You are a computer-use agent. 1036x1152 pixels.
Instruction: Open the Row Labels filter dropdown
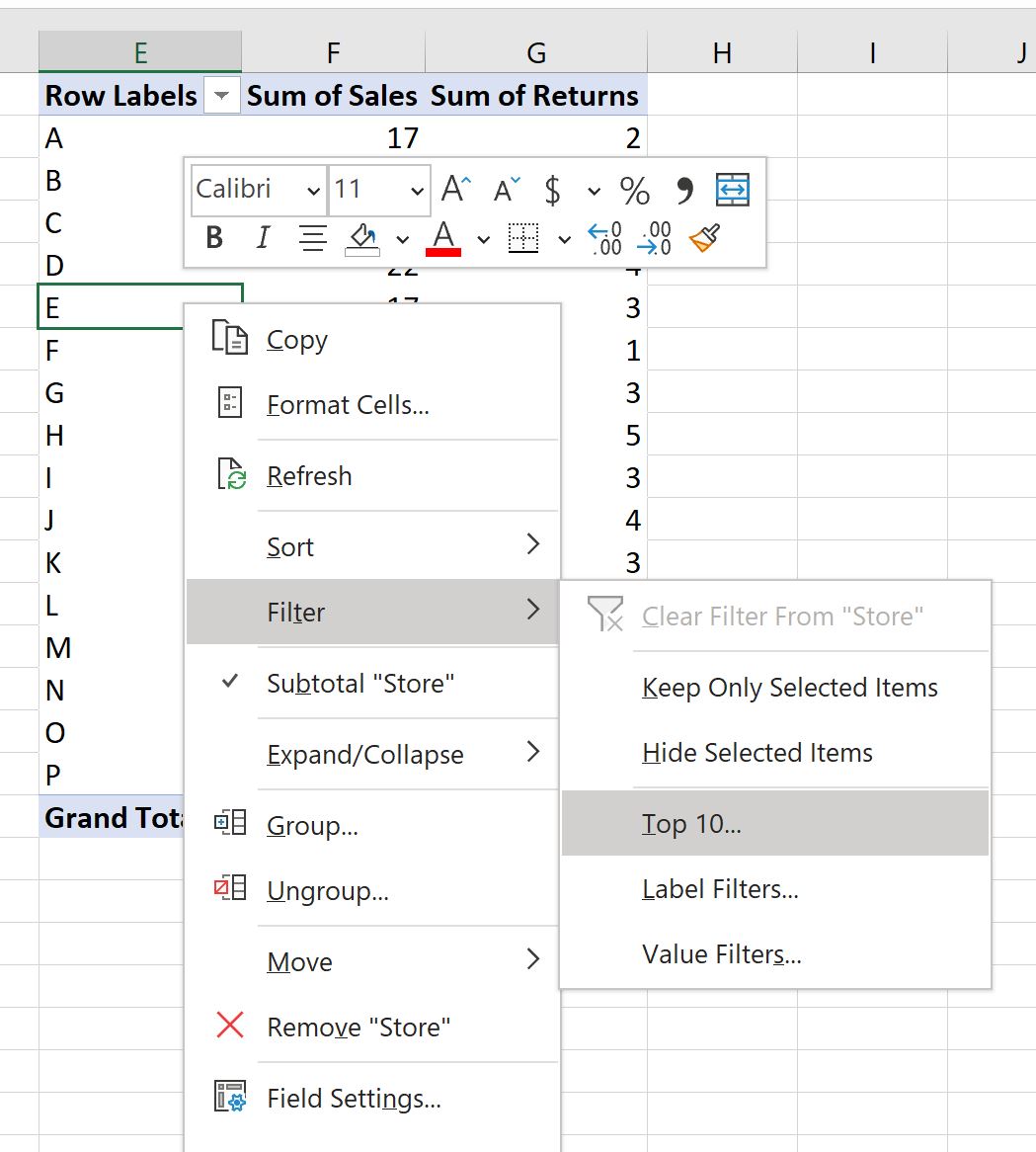click(222, 96)
